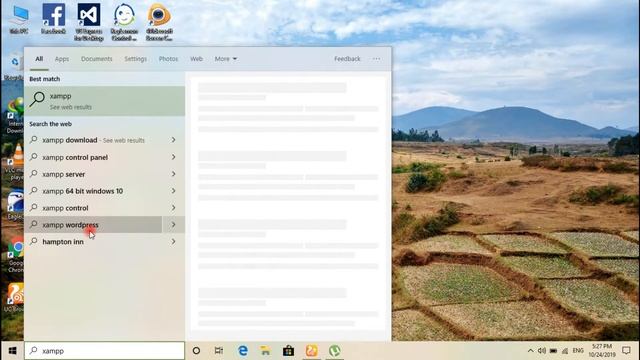The height and width of the screenshot is (360, 640).
Task: Select the 'xampp wordpress' suggestion
Action: click(x=93, y=225)
